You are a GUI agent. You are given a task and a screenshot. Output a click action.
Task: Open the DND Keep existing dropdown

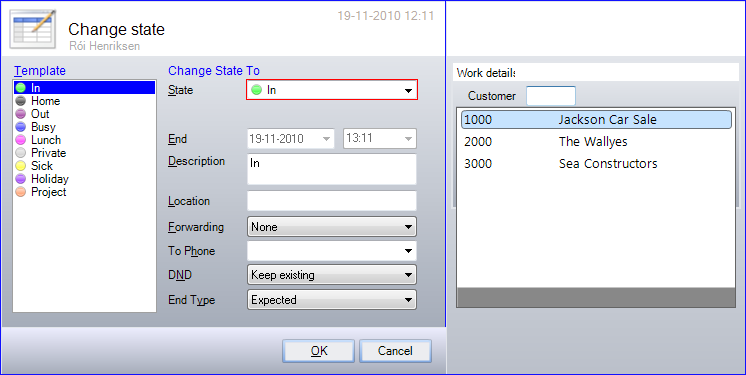tap(332, 275)
